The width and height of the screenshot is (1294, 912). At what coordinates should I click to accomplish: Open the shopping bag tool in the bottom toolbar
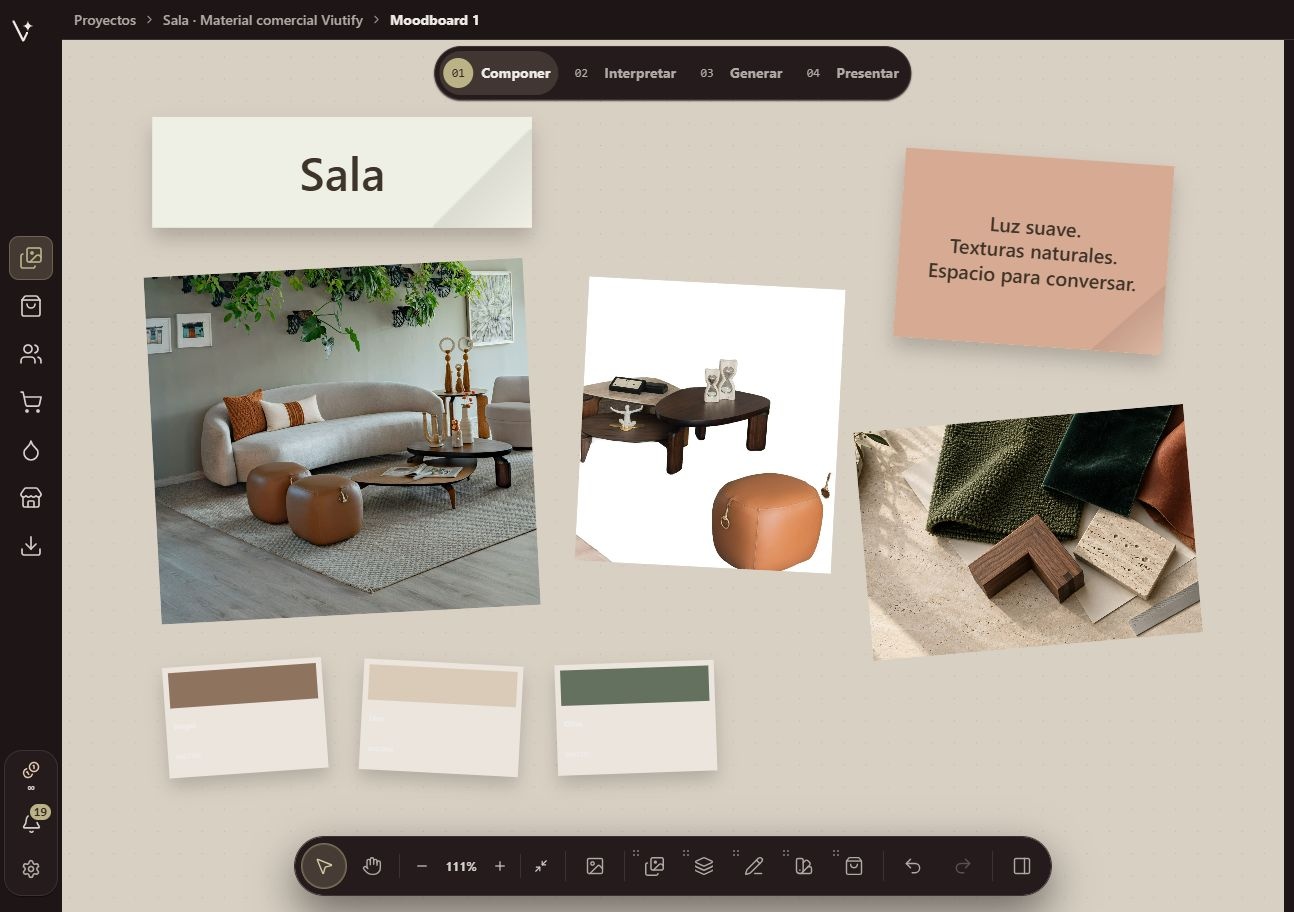[854, 866]
